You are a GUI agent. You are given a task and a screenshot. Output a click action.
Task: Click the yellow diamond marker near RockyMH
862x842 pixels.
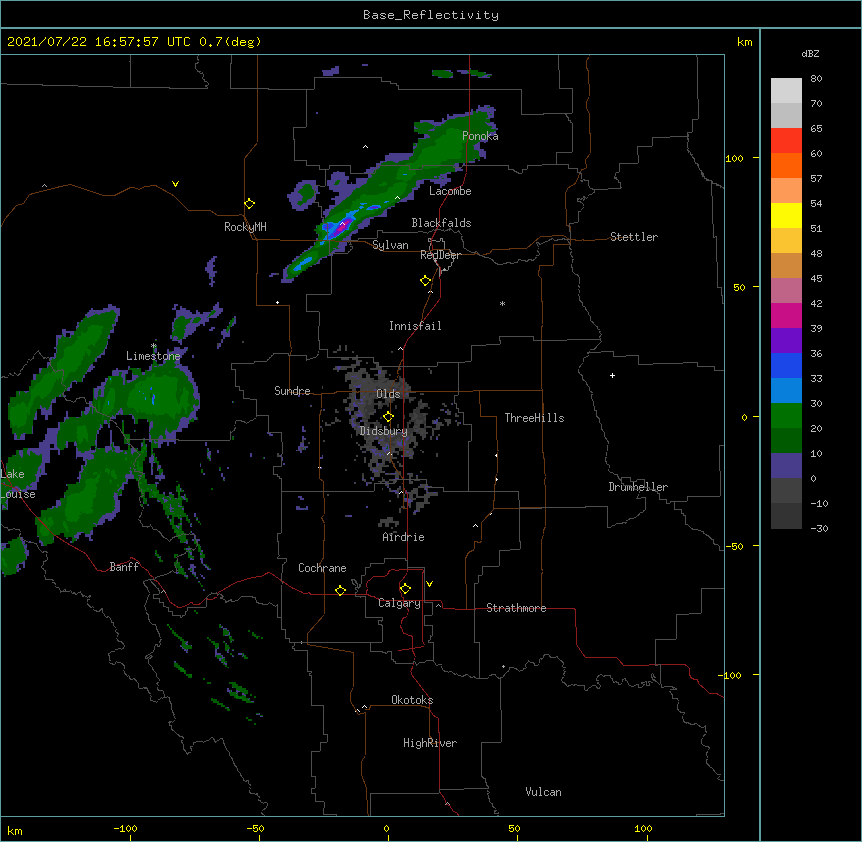250,204
